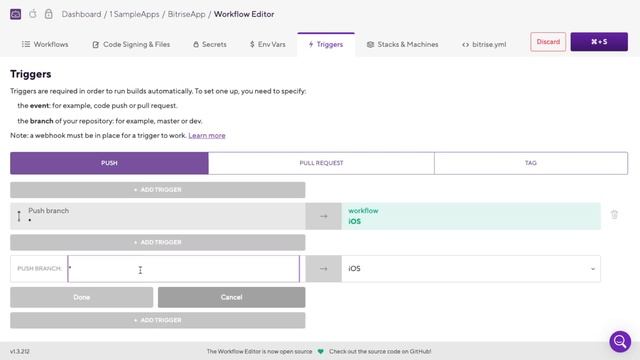Image resolution: width=640 pixels, height=360 pixels.
Task: Open the Secrets tab
Action: (210, 44)
